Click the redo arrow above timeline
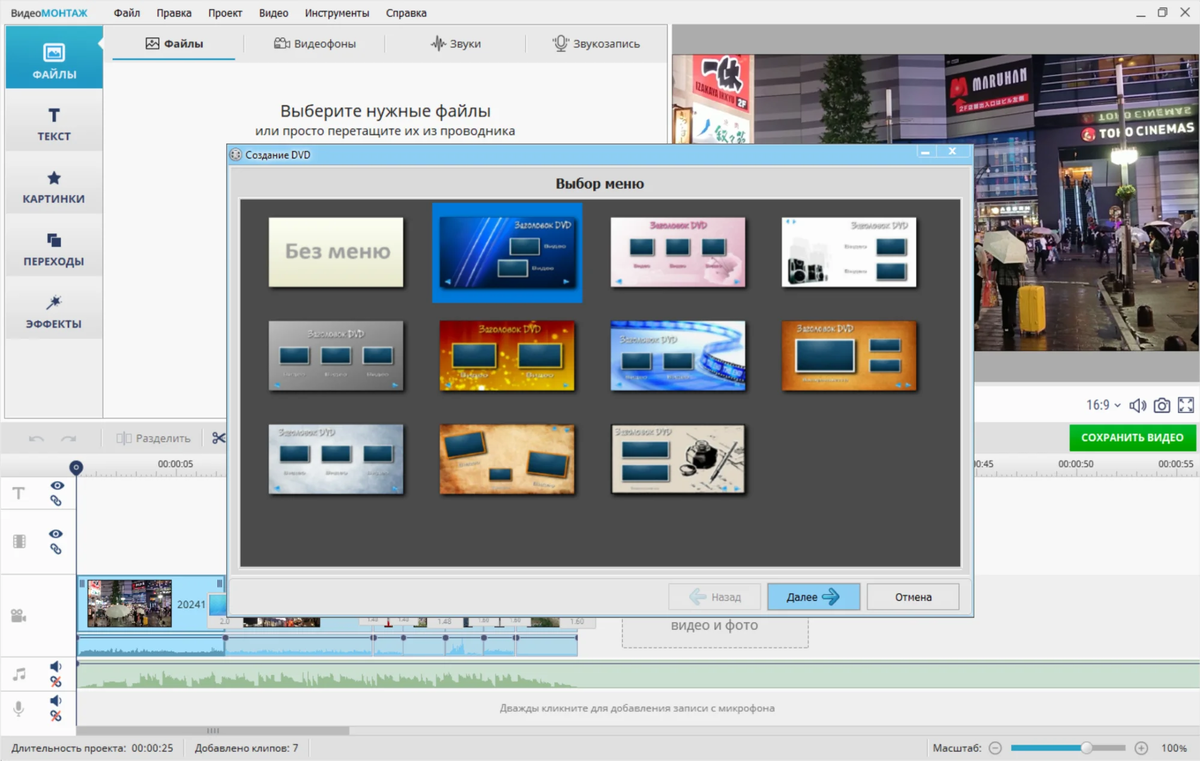Viewport: 1200px width, 761px height. [x=68, y=438]
